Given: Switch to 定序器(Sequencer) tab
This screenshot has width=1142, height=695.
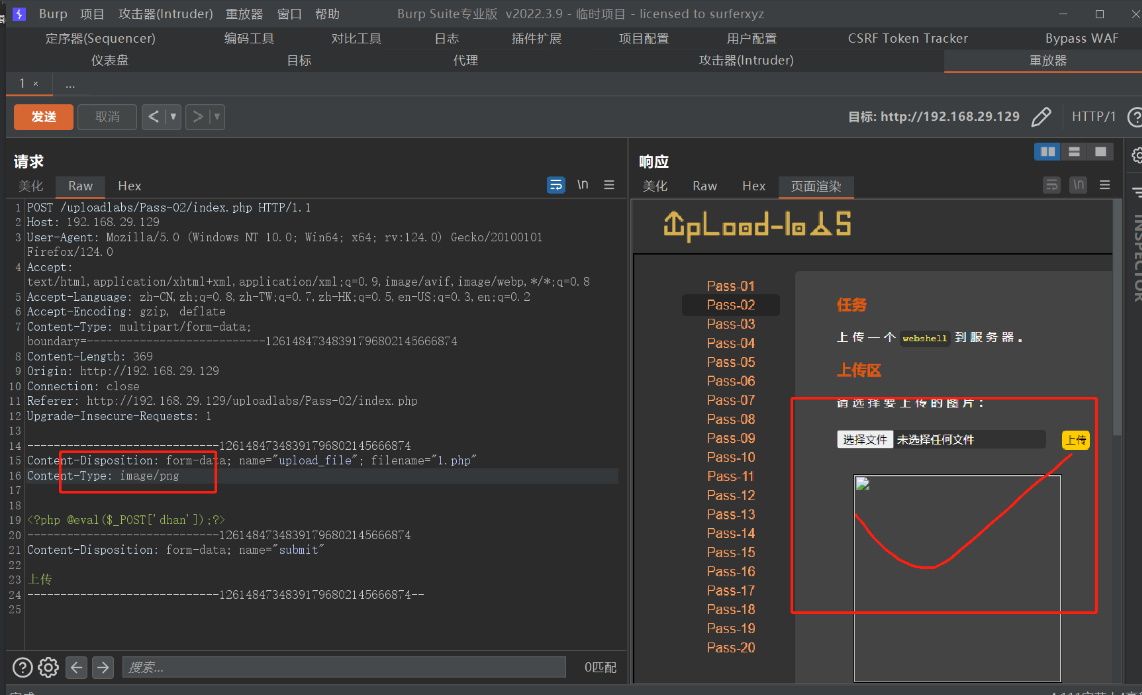Looking at the screenshot, I should [101, 39].
